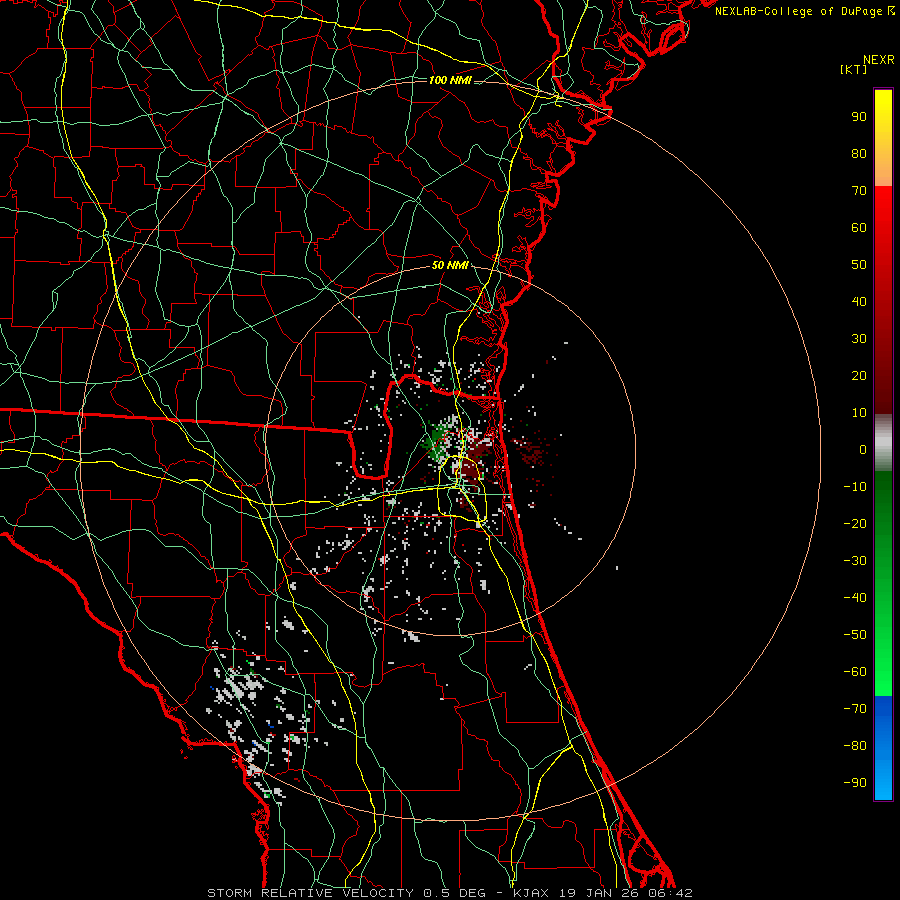Click the 90 value on velocity scale

(859, 117)
